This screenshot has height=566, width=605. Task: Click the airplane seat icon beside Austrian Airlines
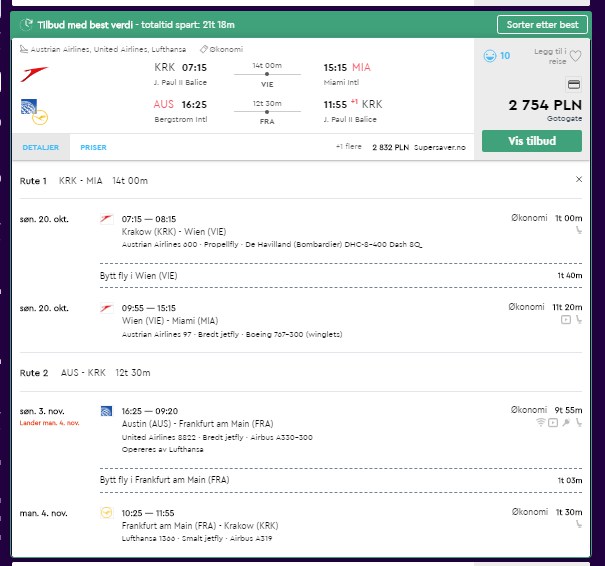tap(24, 49)
